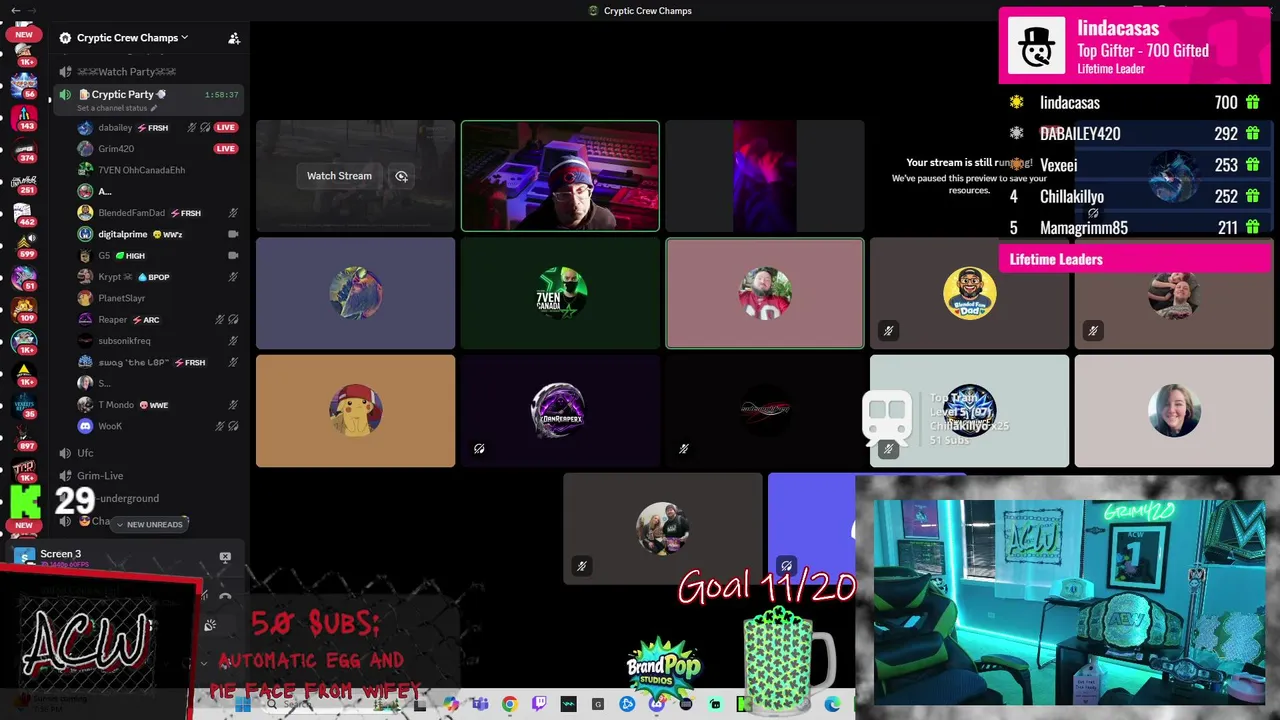Click the deafened icon on the JohnReaperx tile

pos(479,449)
